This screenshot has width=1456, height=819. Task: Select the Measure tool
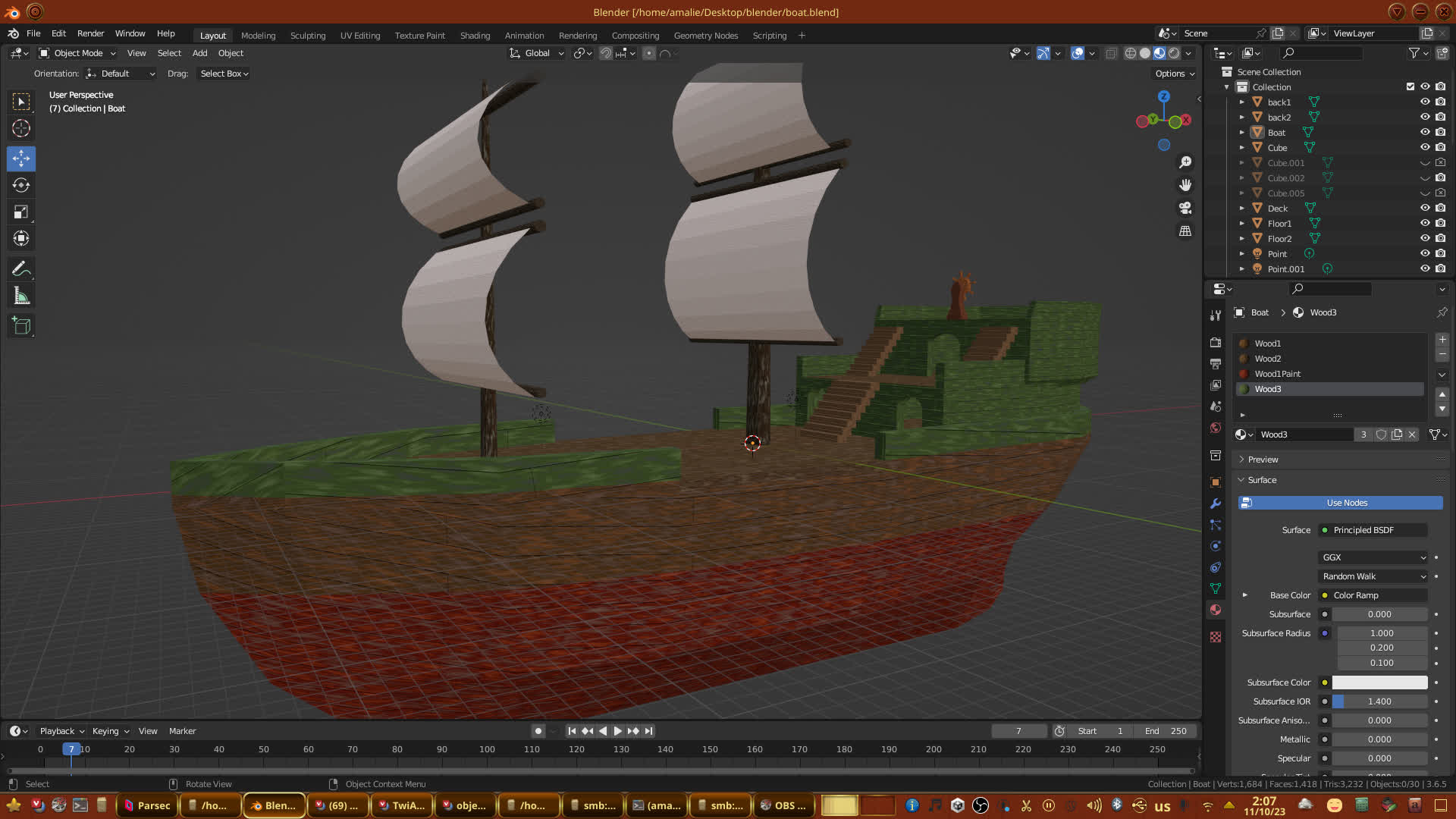pyautogui.click(x=21, y=297)
